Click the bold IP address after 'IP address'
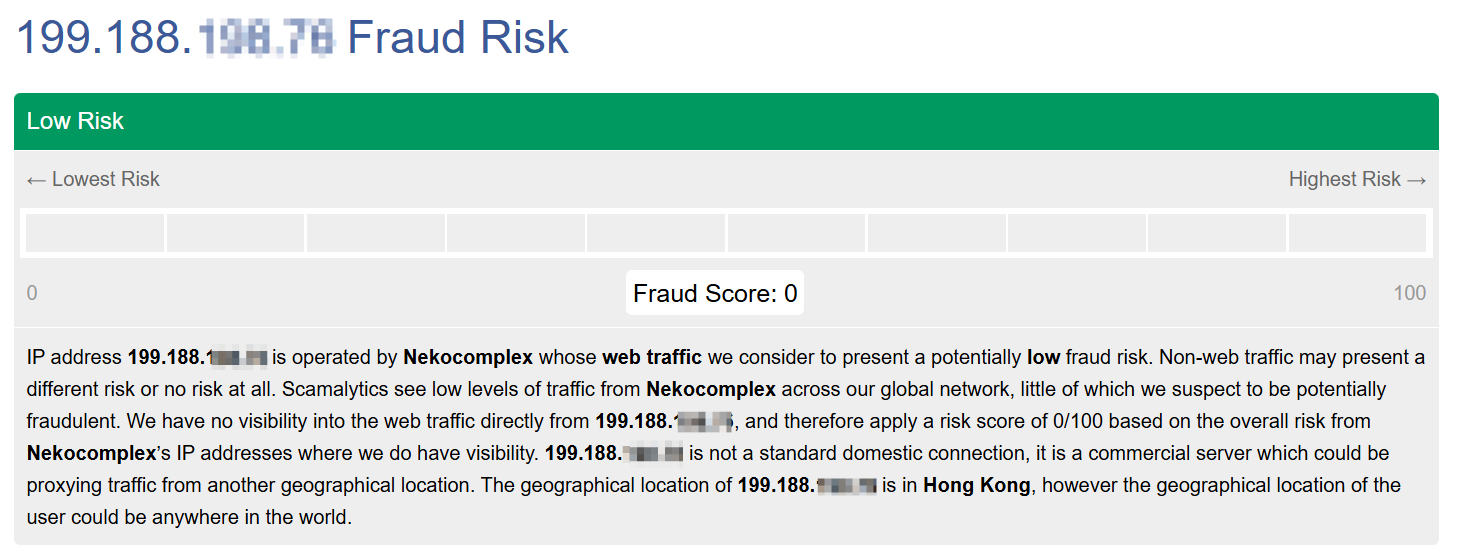The height and width of the screenshot is (556, 1464). point(197,357)
